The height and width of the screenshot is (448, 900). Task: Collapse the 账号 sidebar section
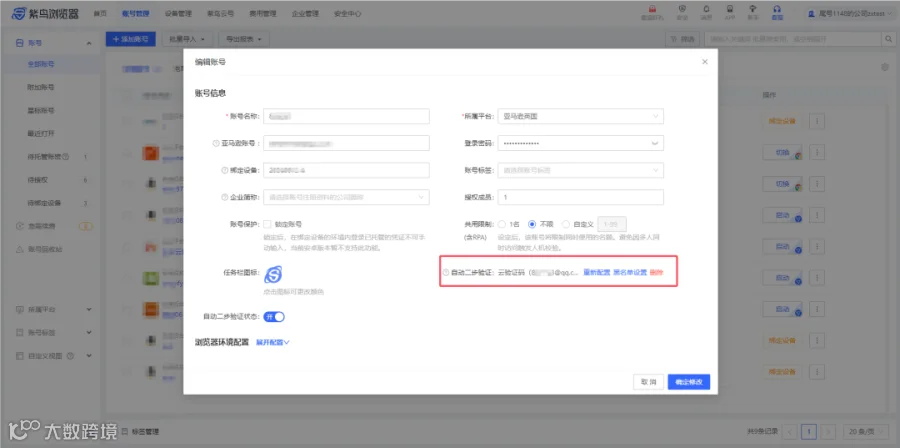[x=89, y=43]
